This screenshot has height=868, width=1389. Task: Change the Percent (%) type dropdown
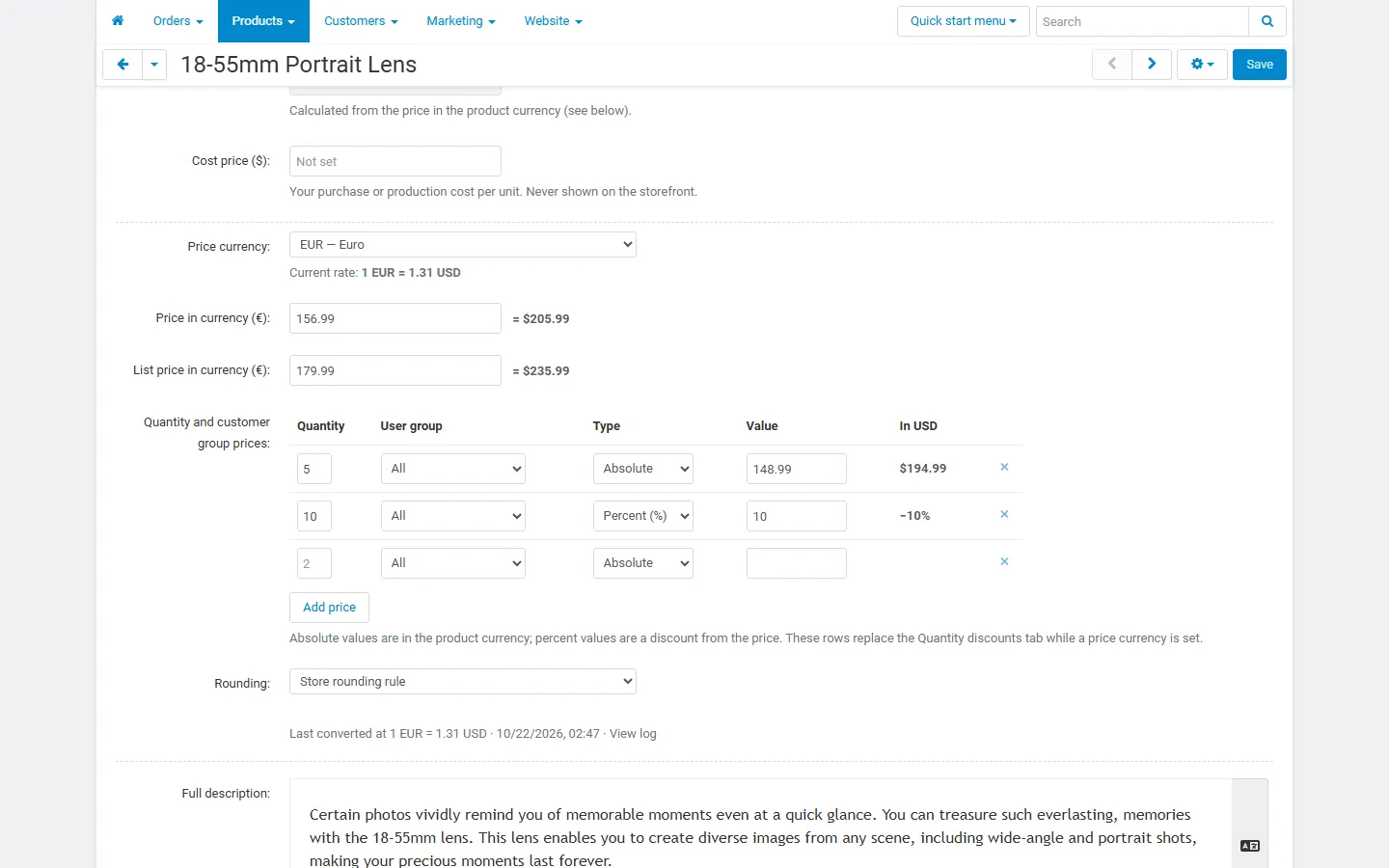(643, 516)
